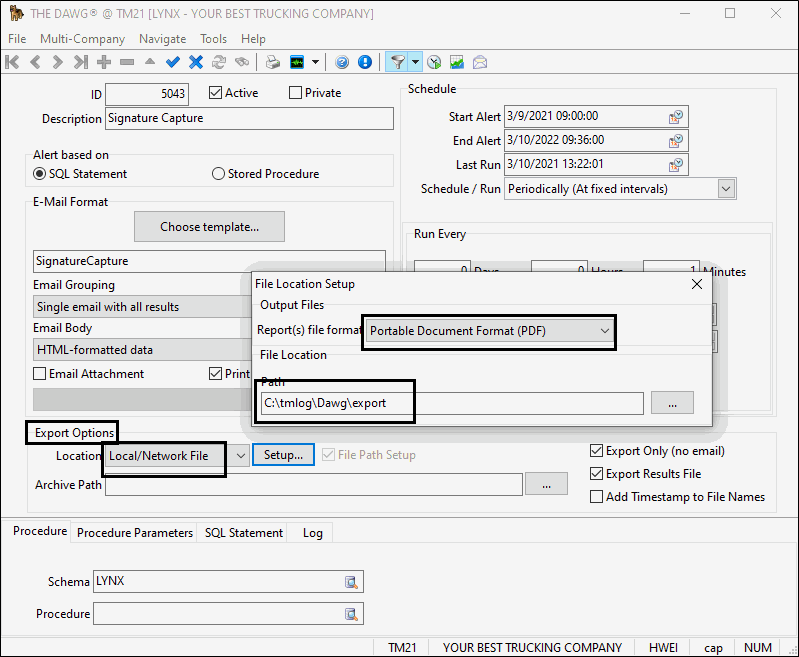Click the Setup... button
799x657 pixels.
pyautogui.click(x=283, y=455)
